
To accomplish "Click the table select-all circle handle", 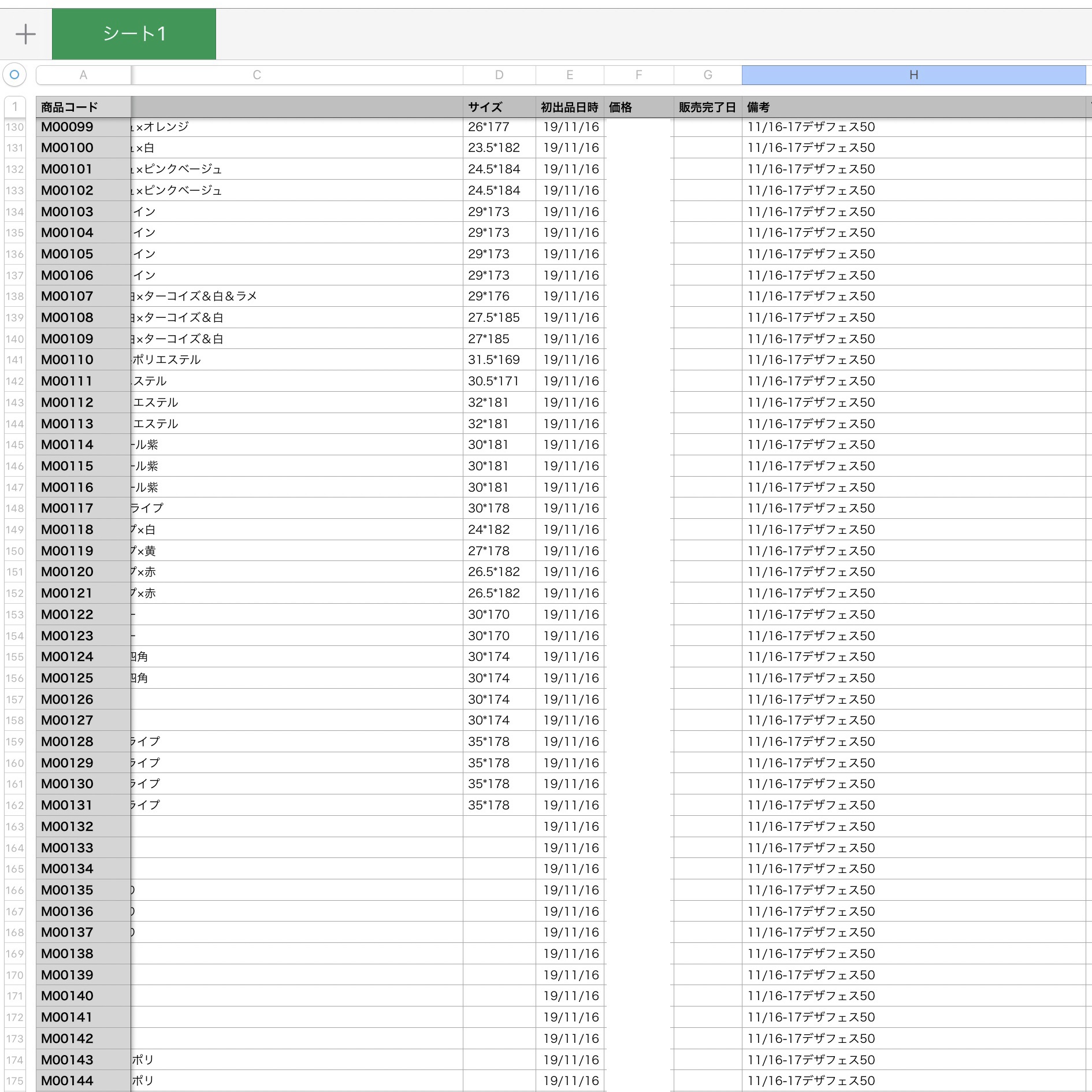I will [x=14, y=75].
